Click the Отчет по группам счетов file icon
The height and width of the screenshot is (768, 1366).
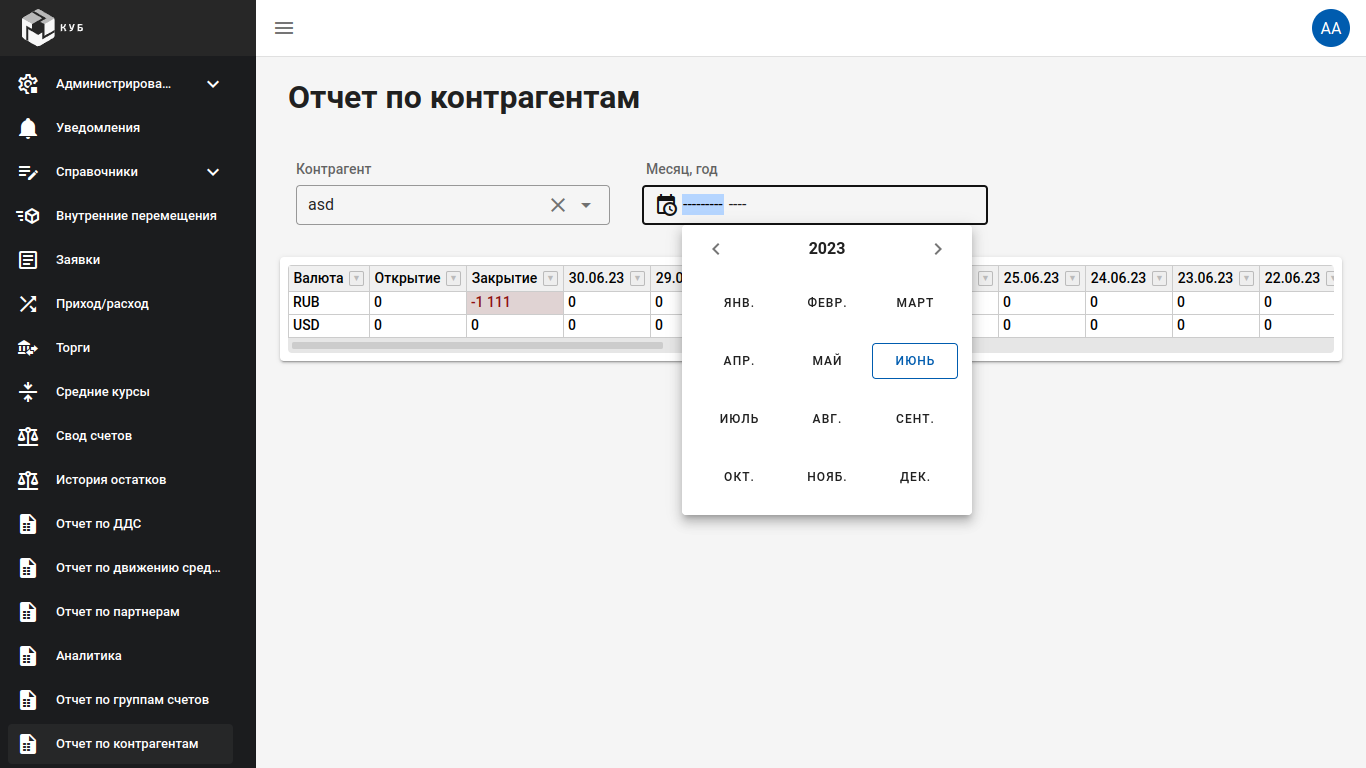[x=28, y=700]
